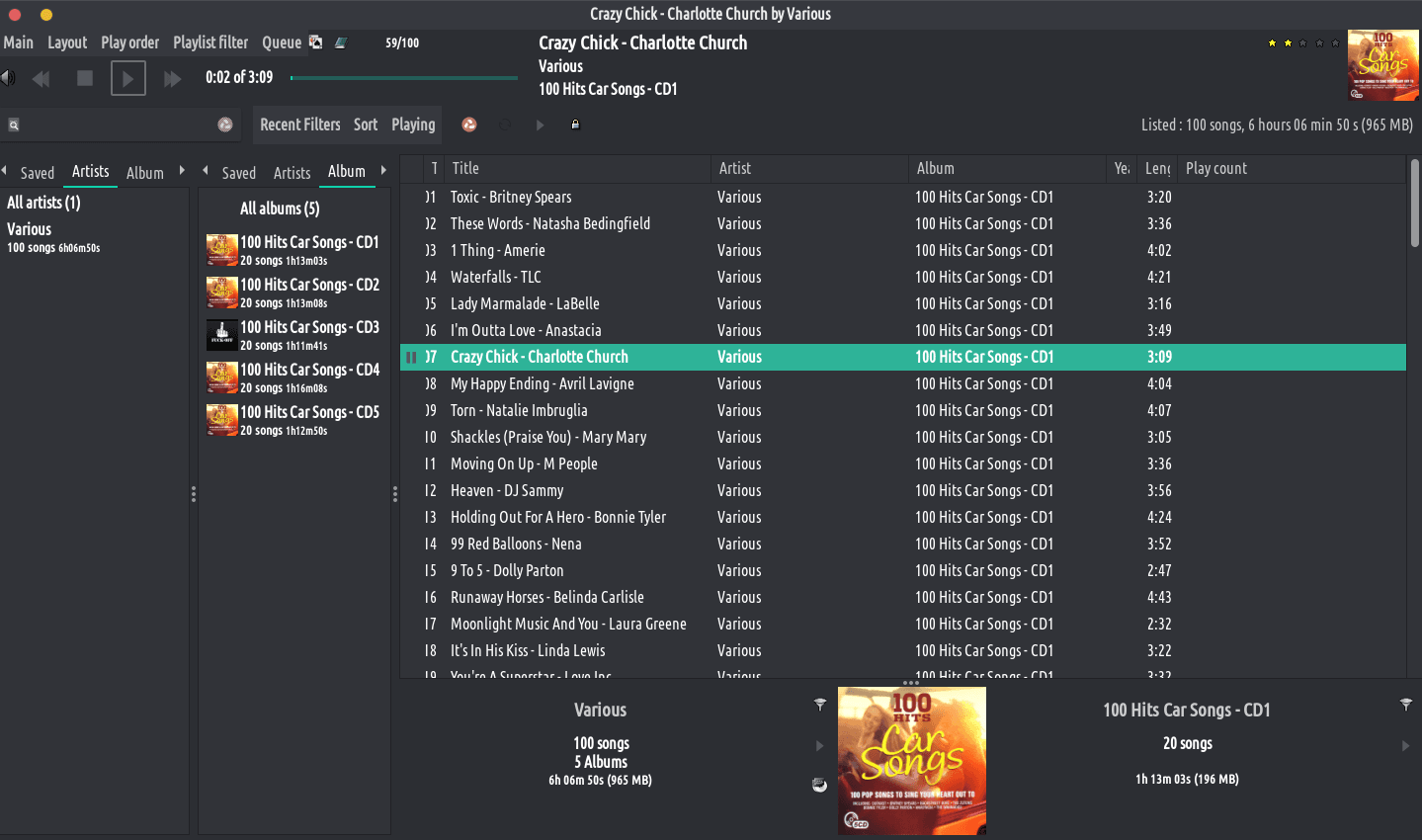This screenshot has height=840, width=1422.
Task: Click the play arrow beside album 20 songs info
Action: point(1405,746)
